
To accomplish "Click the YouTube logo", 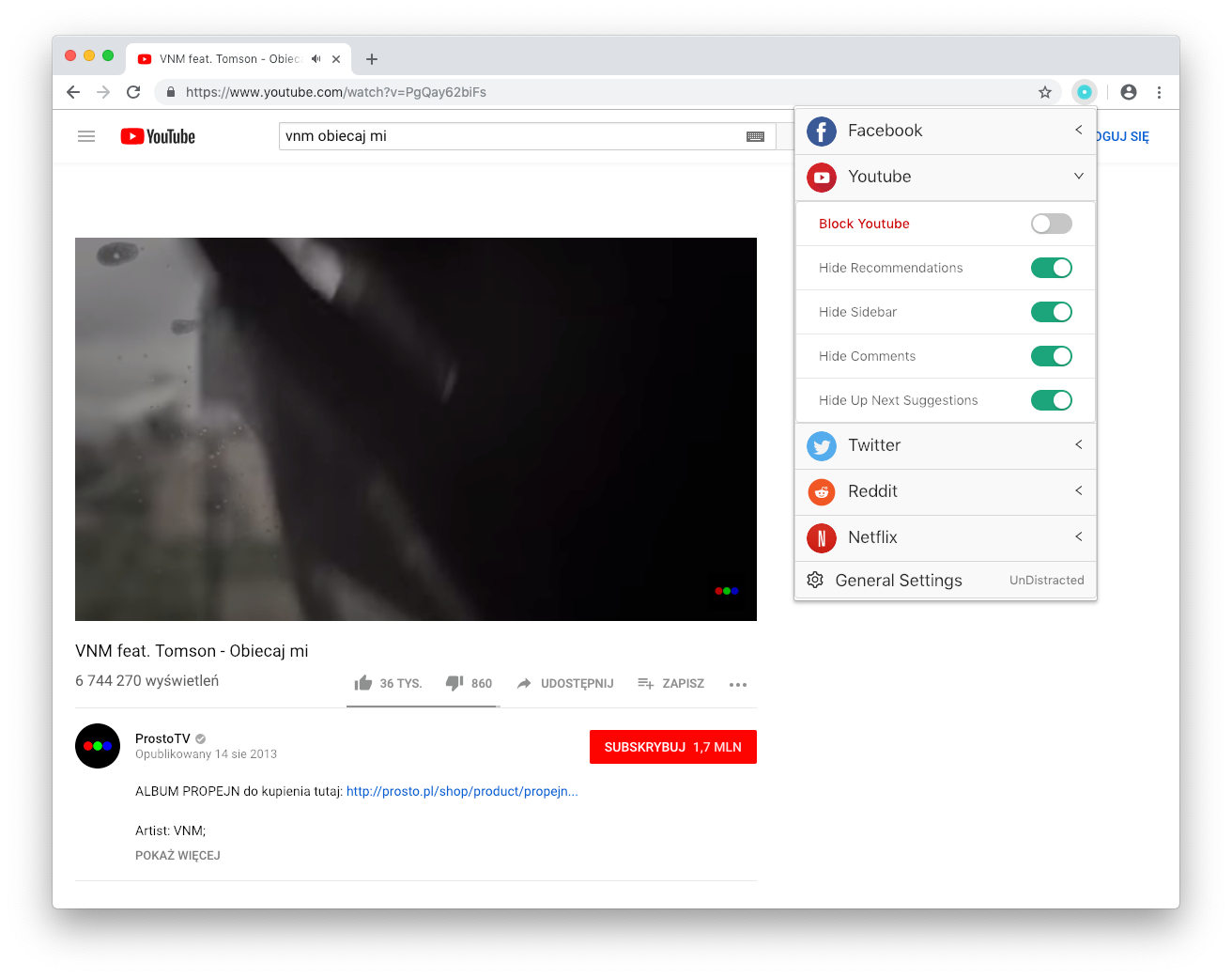I will (x=158, y=136).
